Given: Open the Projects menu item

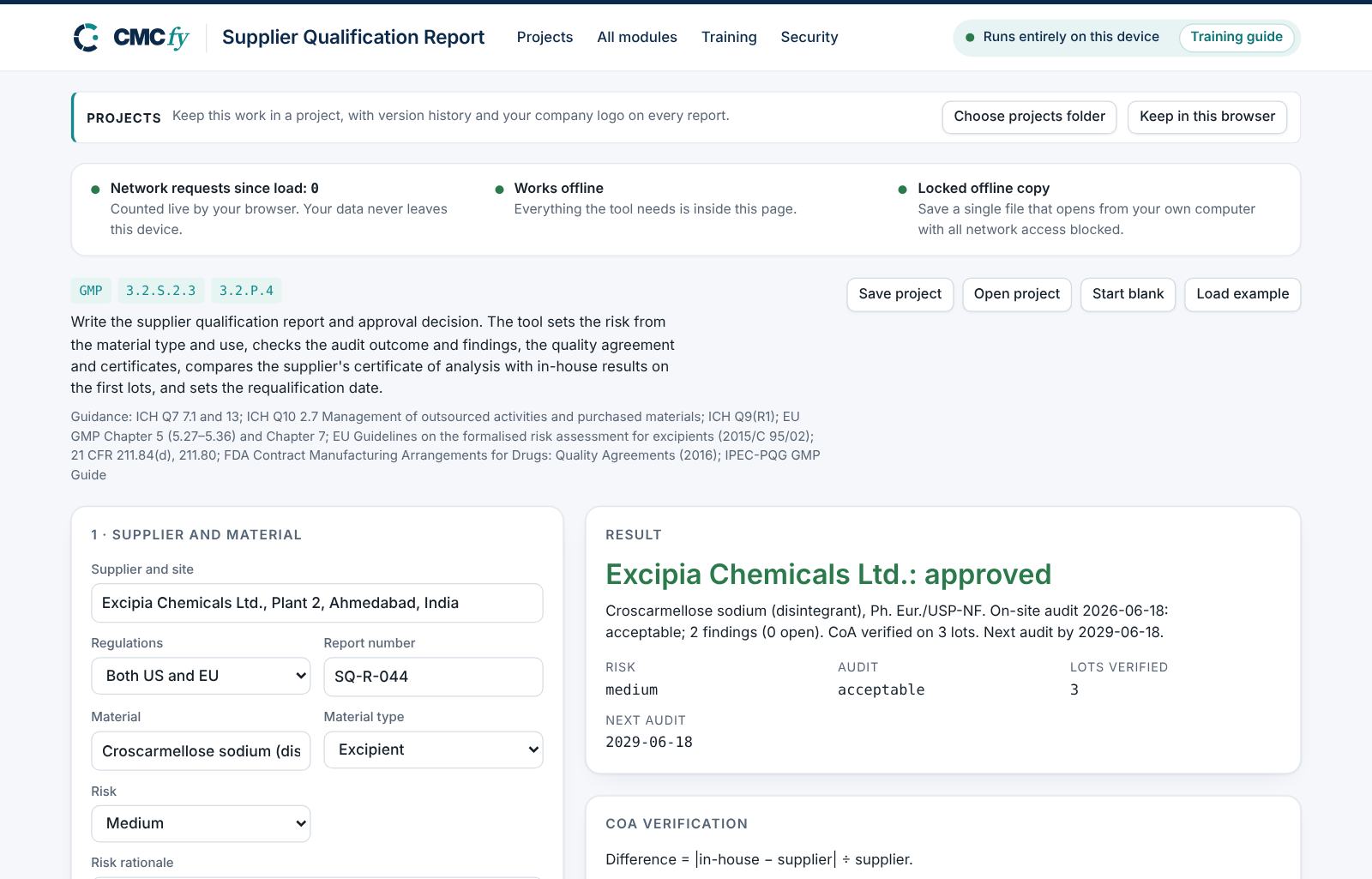Looking at the screenshot, I should coord(545,37).
